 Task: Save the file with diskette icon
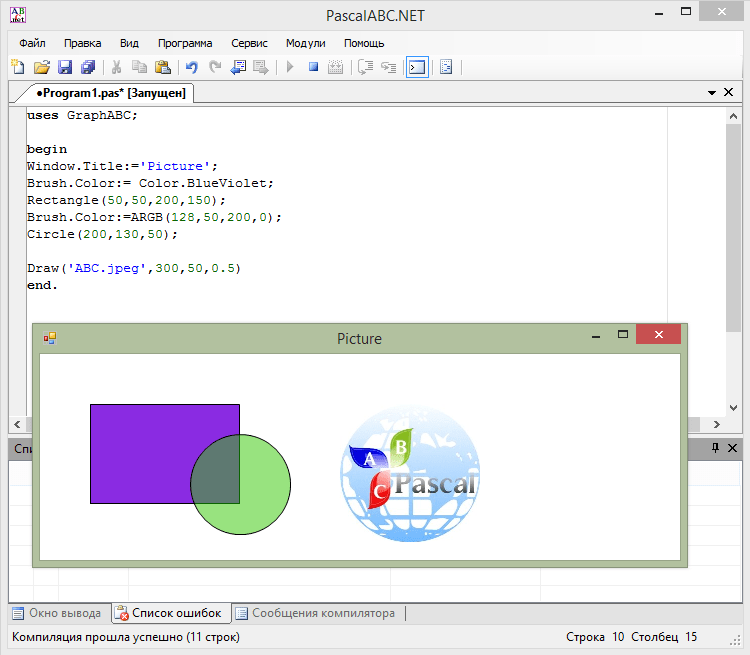pos(65,67)
